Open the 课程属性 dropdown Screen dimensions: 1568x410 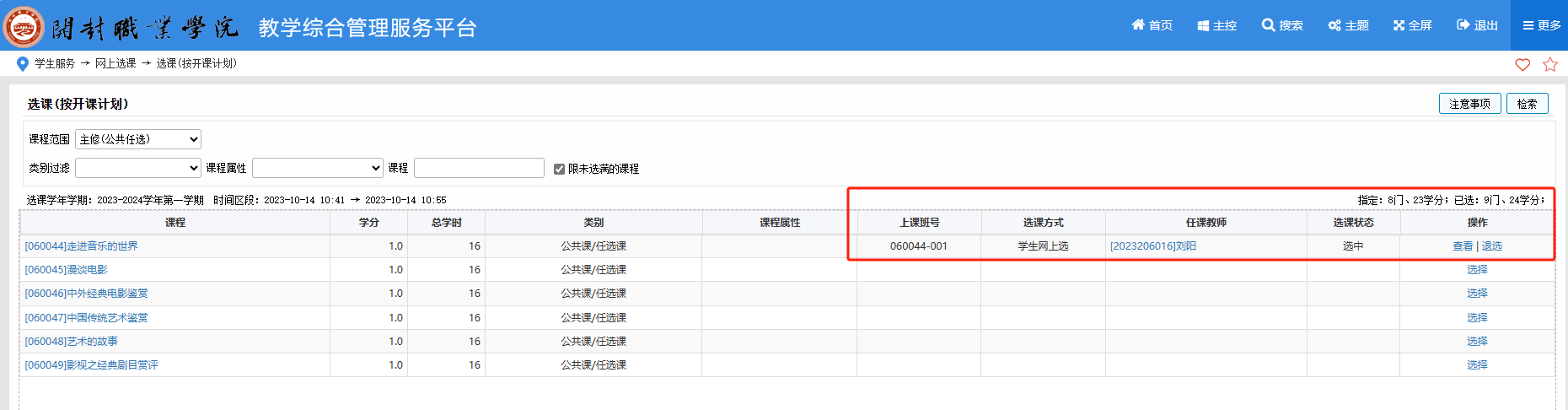tap(317, 168)
